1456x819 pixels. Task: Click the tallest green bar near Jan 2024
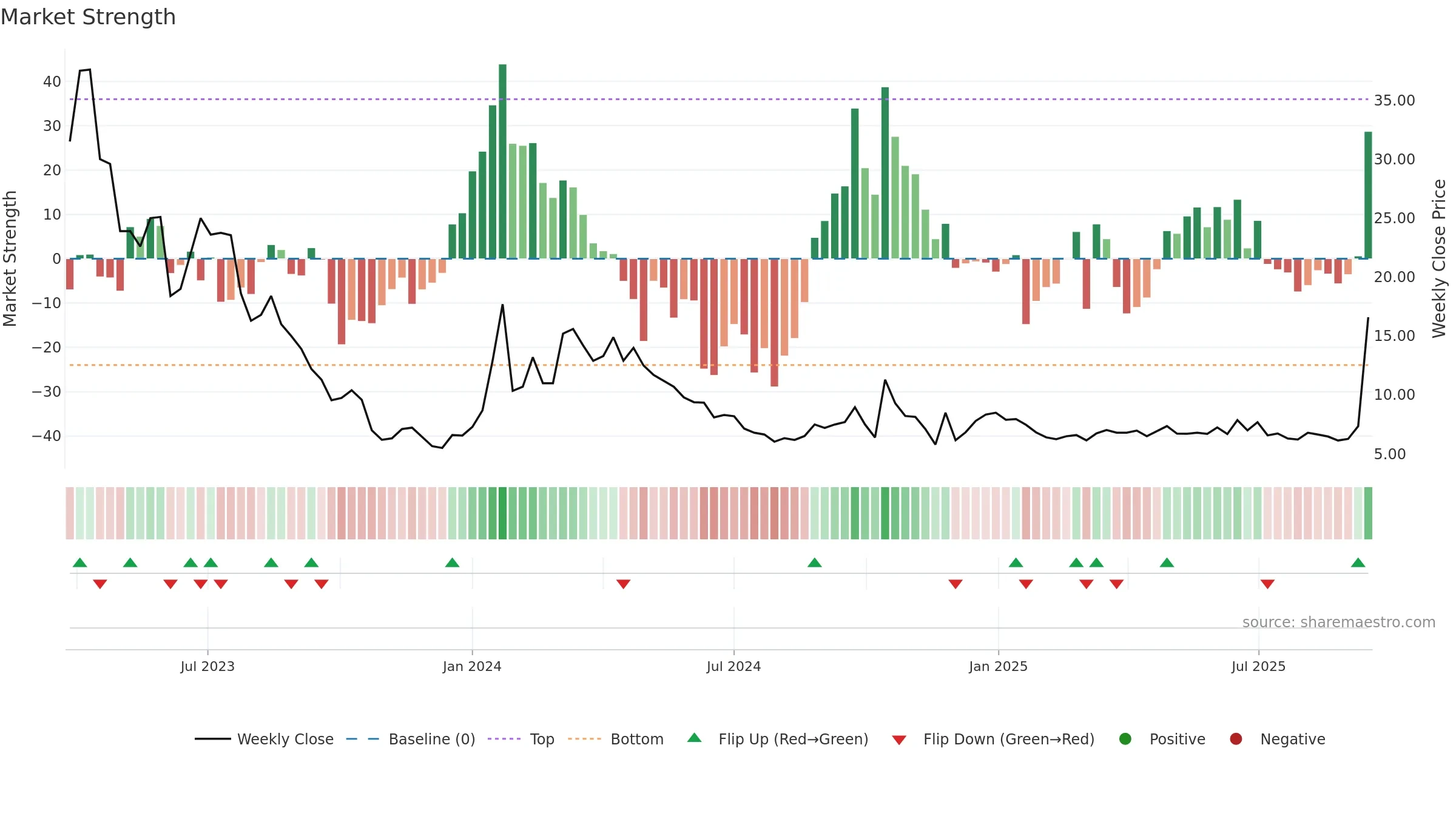click(502, 161)
